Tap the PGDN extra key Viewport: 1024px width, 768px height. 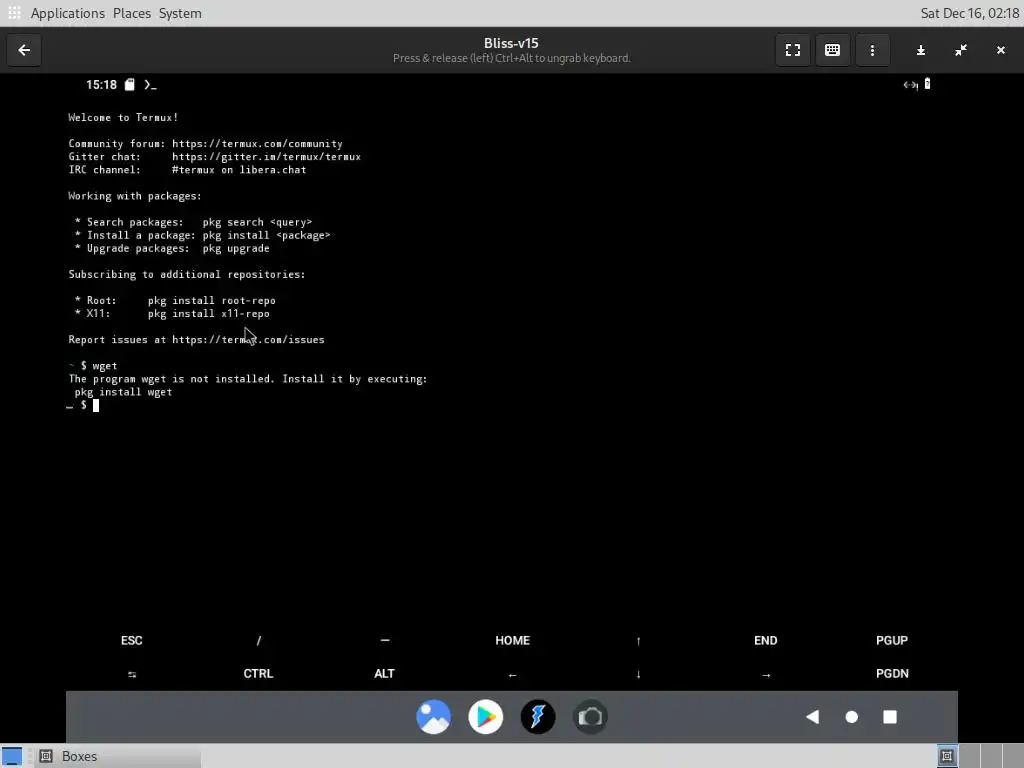coord(892,673)
